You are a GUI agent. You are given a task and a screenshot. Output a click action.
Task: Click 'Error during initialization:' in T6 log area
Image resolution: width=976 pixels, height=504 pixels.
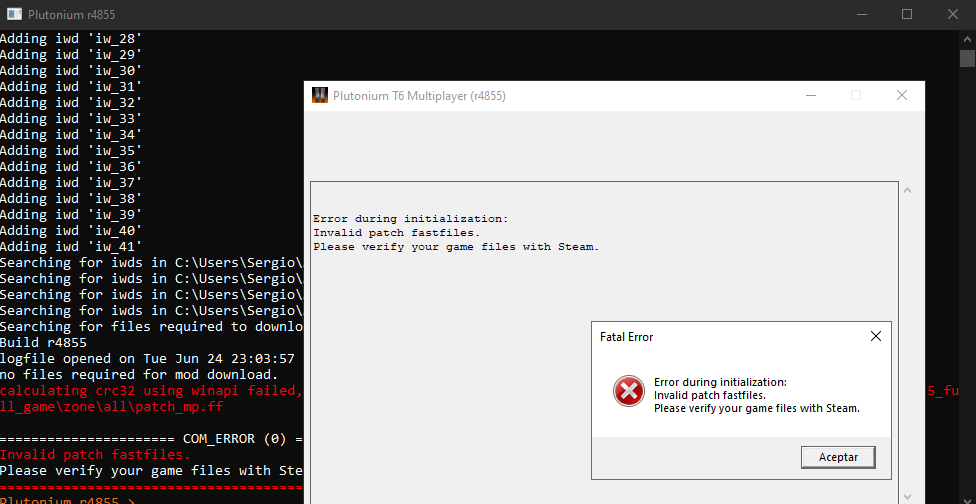[x=411, y=219]
